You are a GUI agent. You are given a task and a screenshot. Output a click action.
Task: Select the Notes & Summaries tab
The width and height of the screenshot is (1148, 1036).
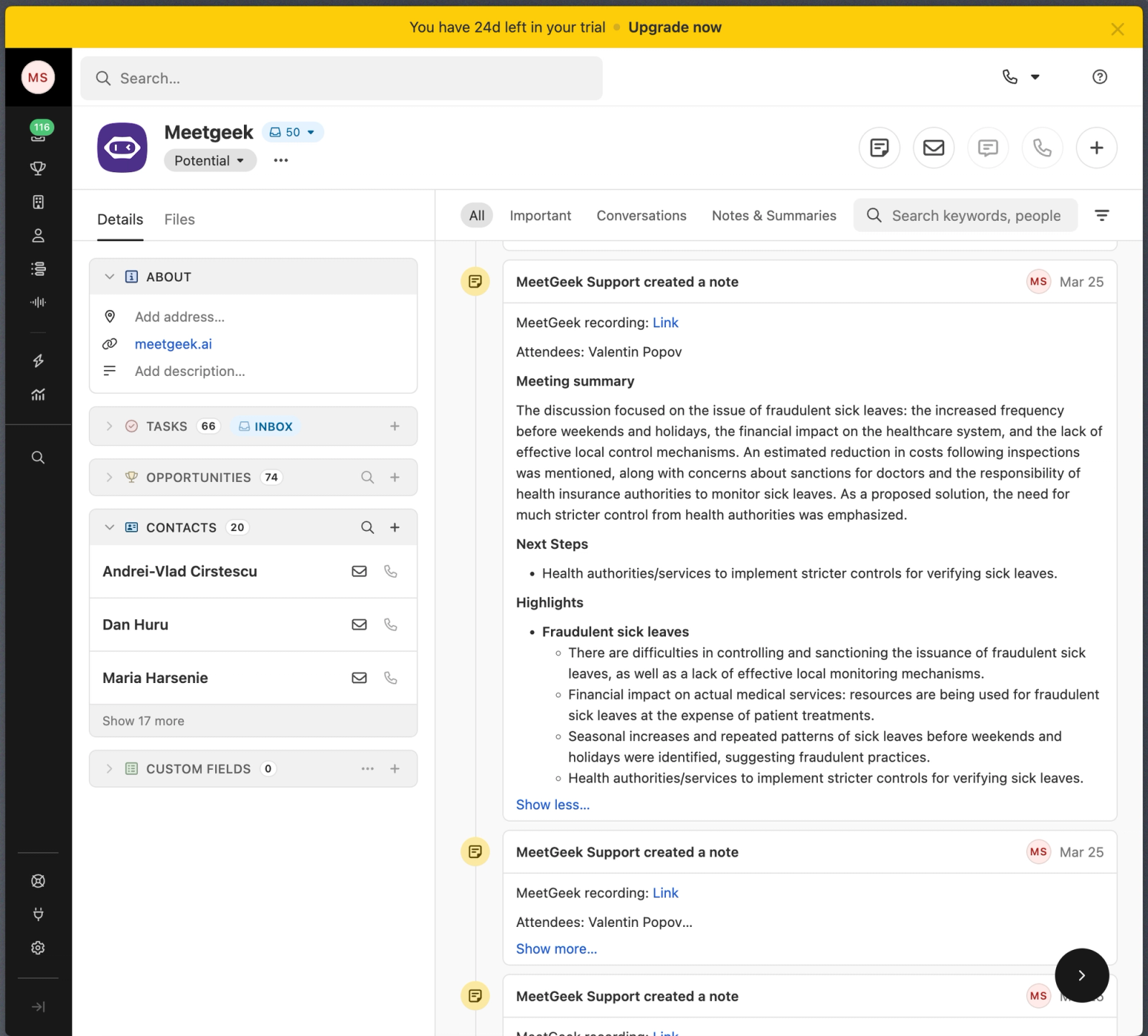774,215
